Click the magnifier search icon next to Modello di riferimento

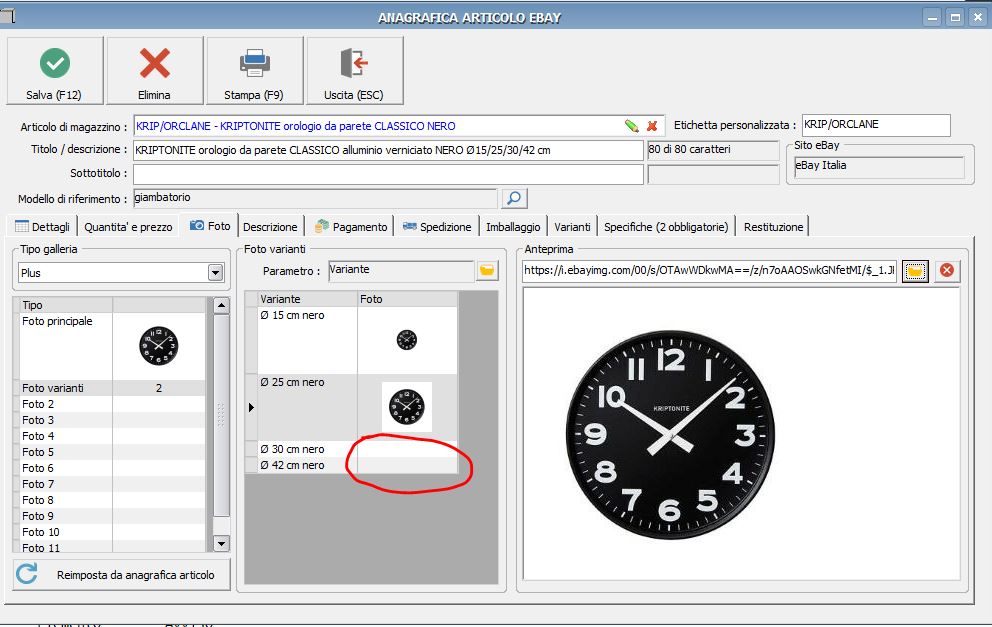tap(514, 198)
